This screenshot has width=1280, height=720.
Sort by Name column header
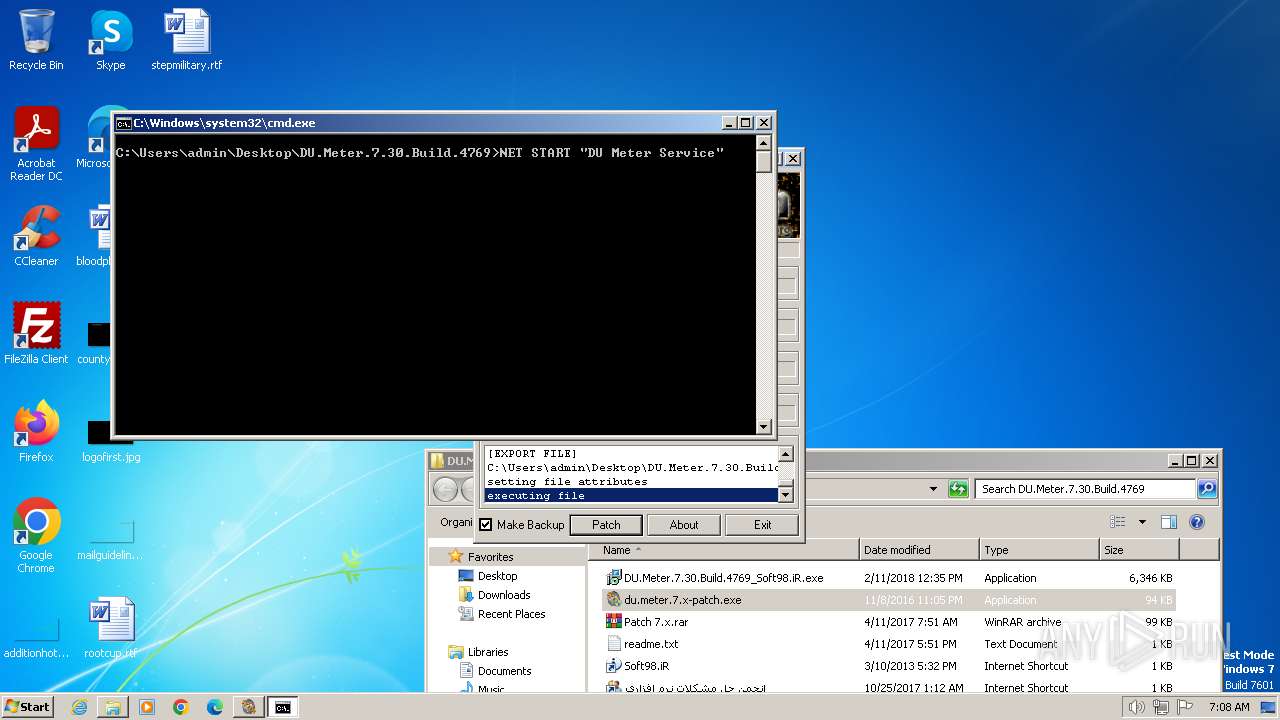pos(724,550)
